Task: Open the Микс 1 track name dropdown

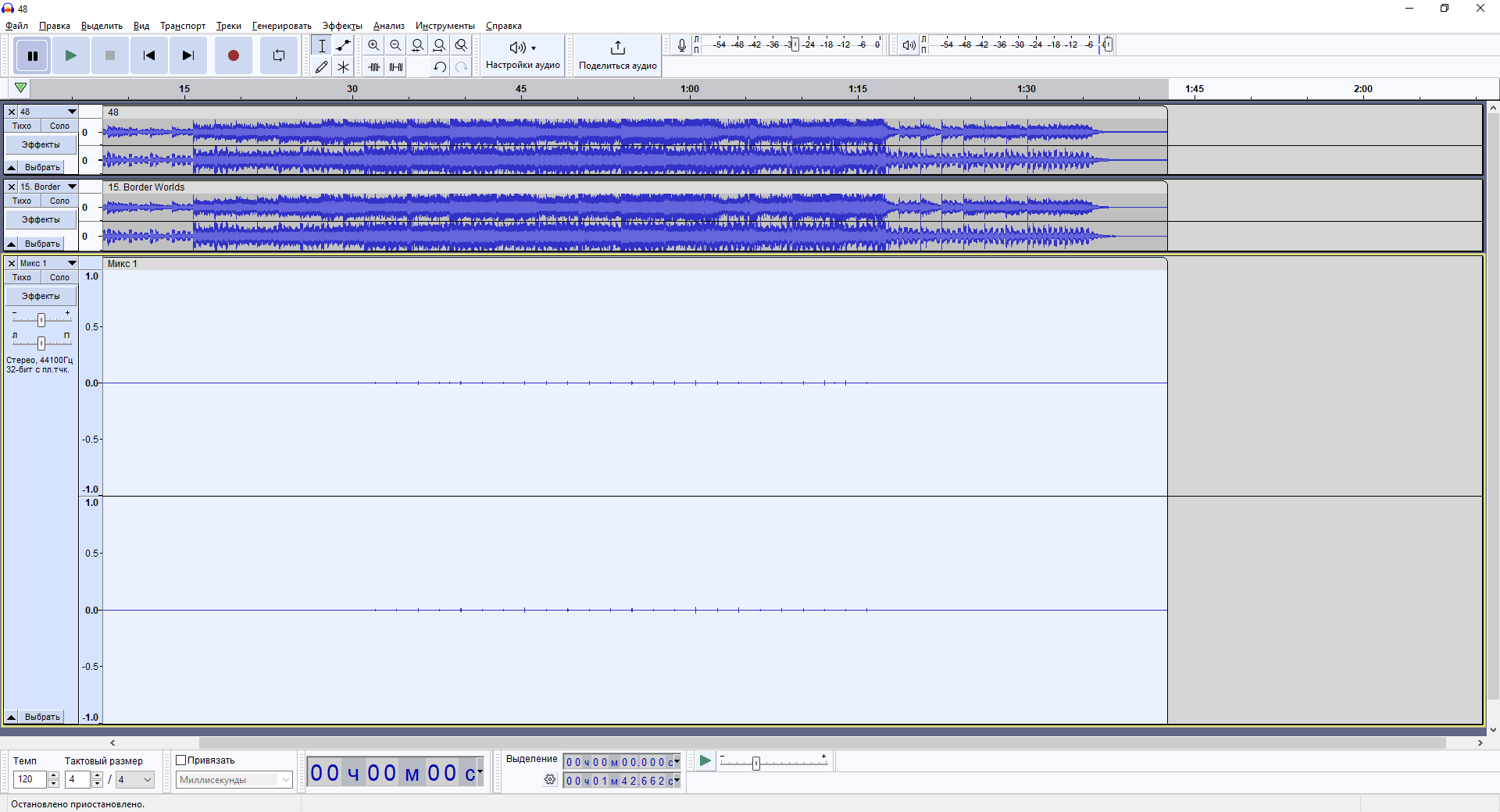Action: coord(72,263)
